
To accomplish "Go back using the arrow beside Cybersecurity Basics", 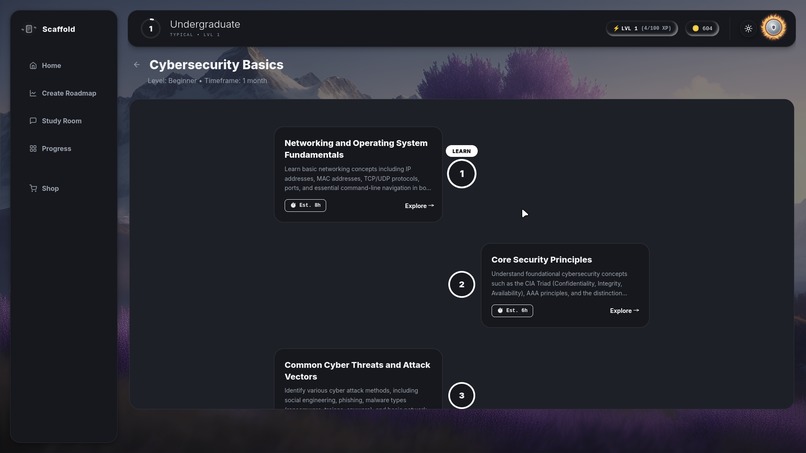I will coord(137,65).
